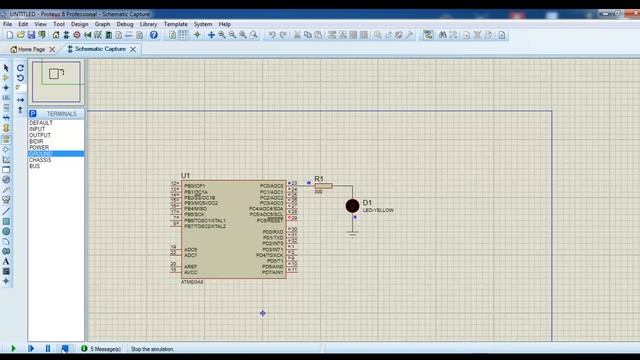Click the Rotate Anti-Clockwise icon
Image resolution: width=640 pixels, height=360 pixels.
[20, 78]
